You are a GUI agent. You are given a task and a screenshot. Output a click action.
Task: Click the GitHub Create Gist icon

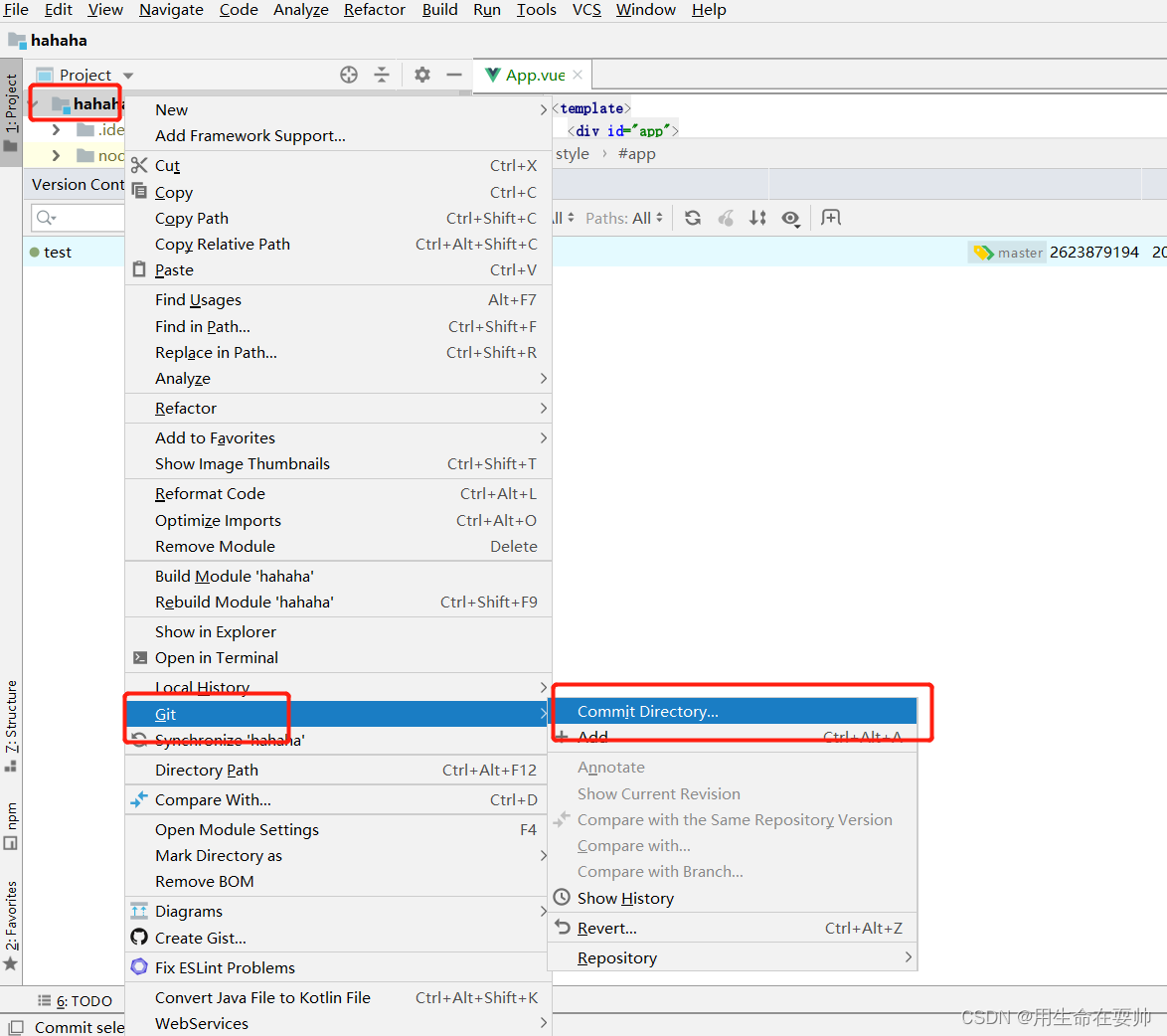click(139, 937)
